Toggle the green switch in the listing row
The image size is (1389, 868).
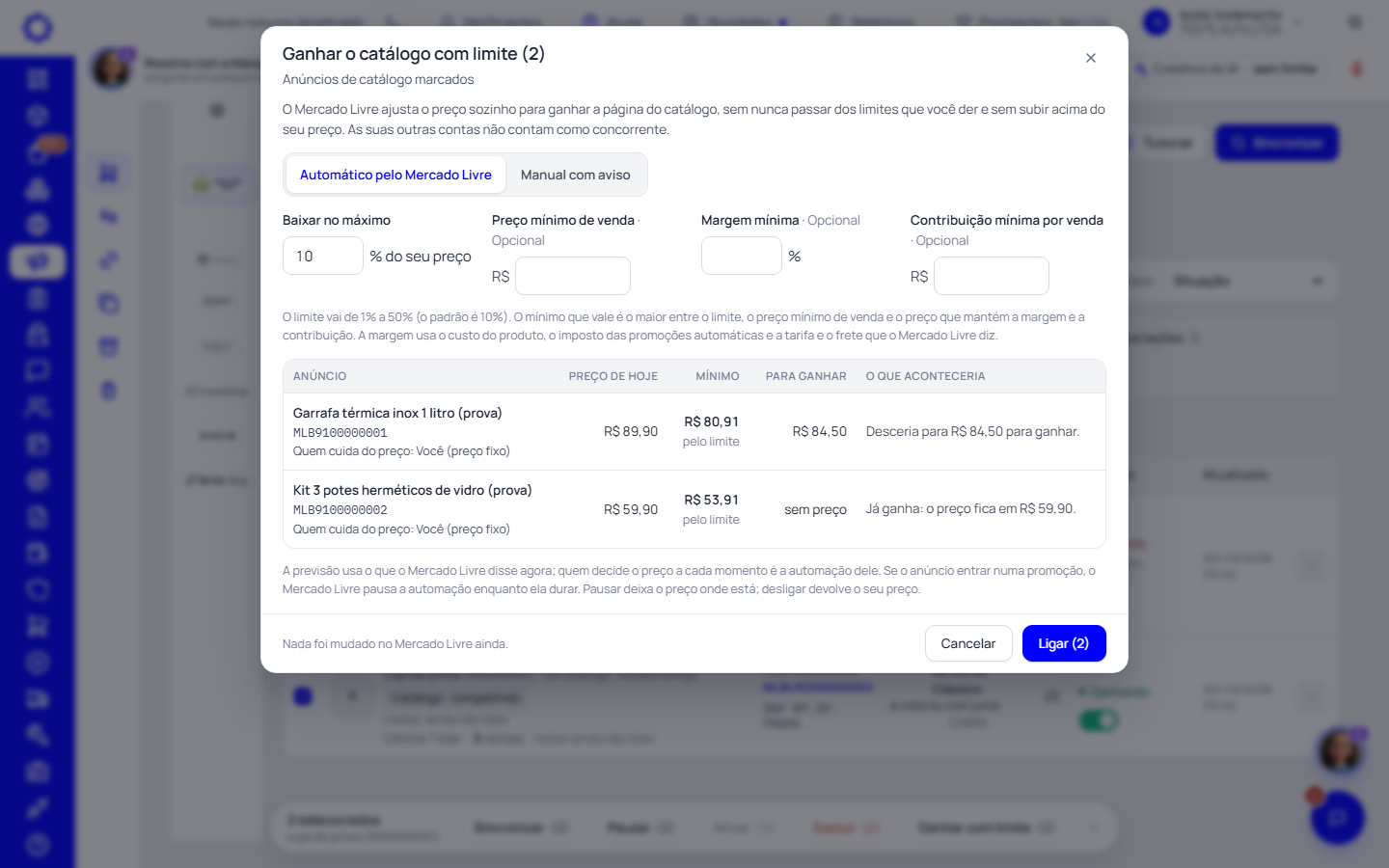click(x=1098, y=720)
